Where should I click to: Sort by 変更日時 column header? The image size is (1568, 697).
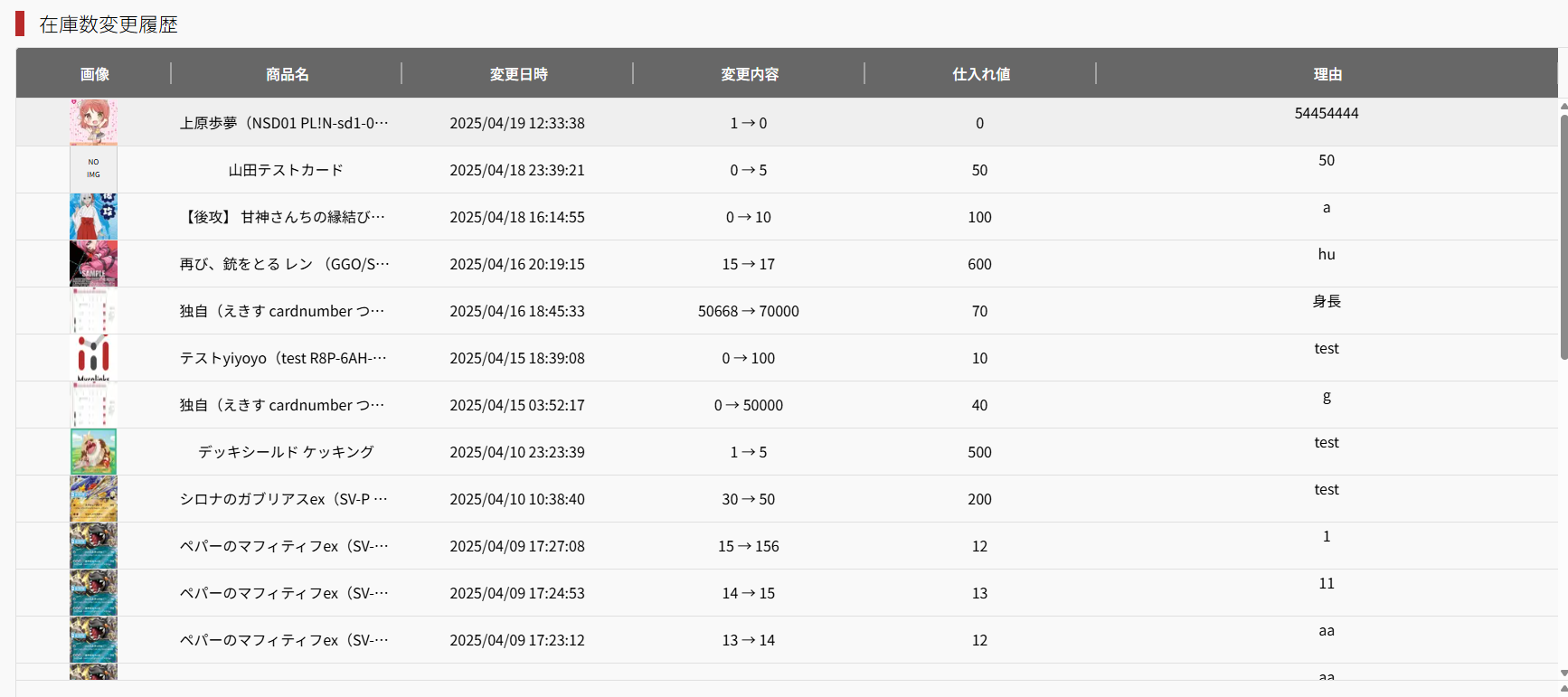[x=518, y=74]
